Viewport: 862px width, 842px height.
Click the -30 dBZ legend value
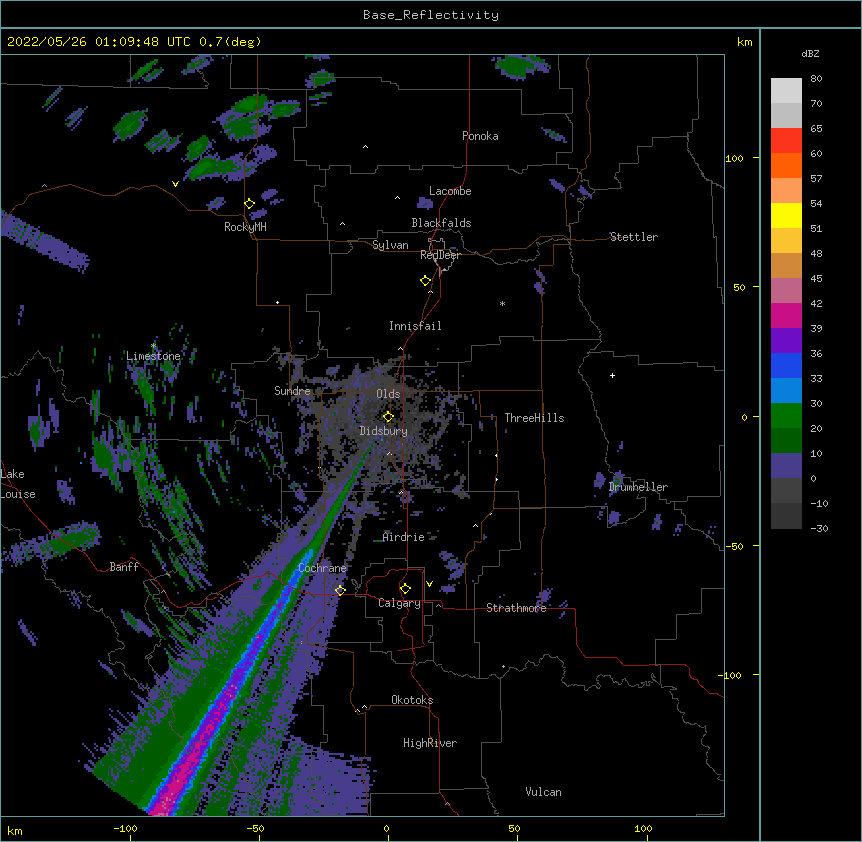click(x=819, y=529)
